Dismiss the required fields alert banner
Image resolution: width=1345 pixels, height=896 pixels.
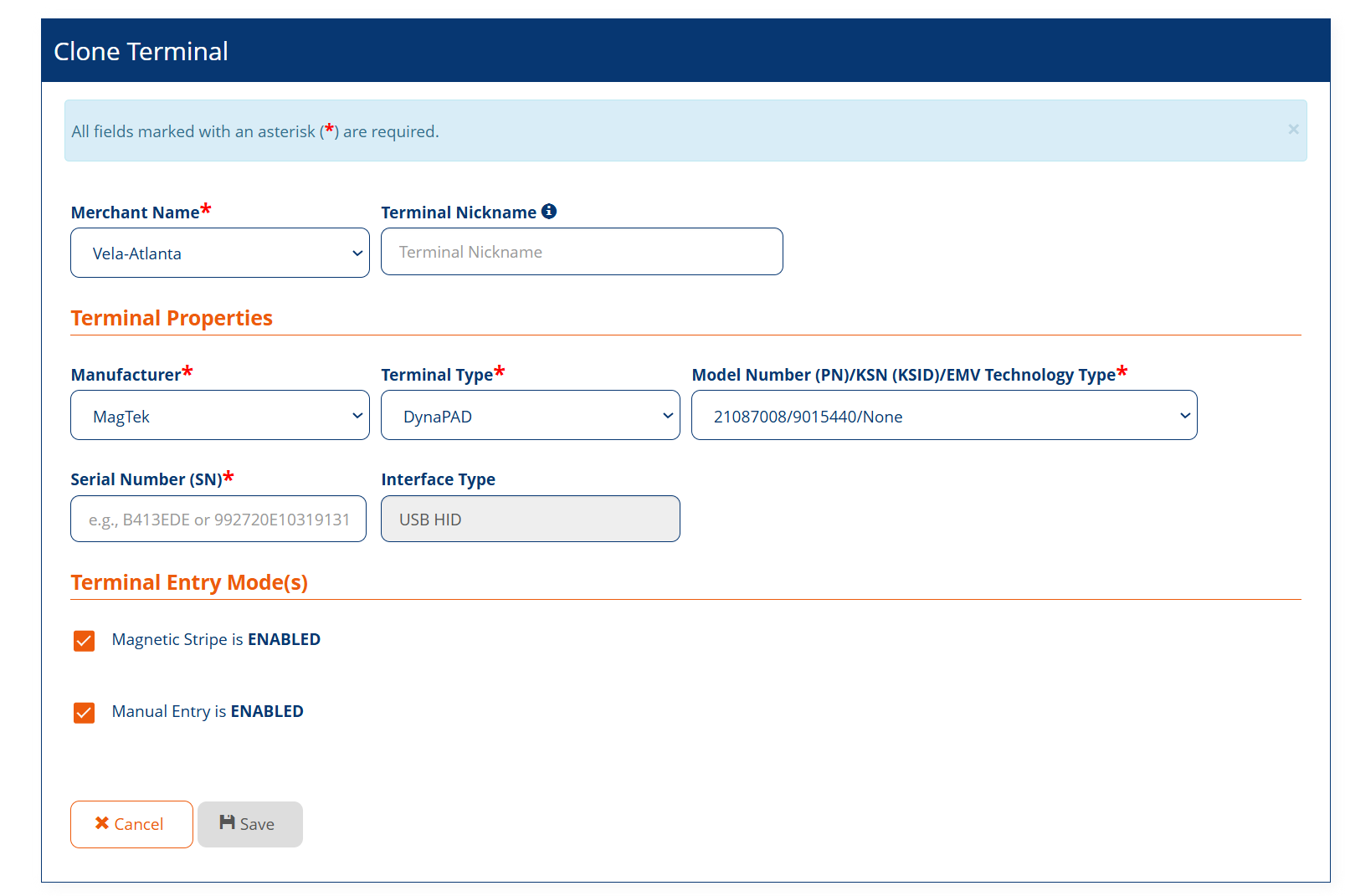tap(1293, 130)
